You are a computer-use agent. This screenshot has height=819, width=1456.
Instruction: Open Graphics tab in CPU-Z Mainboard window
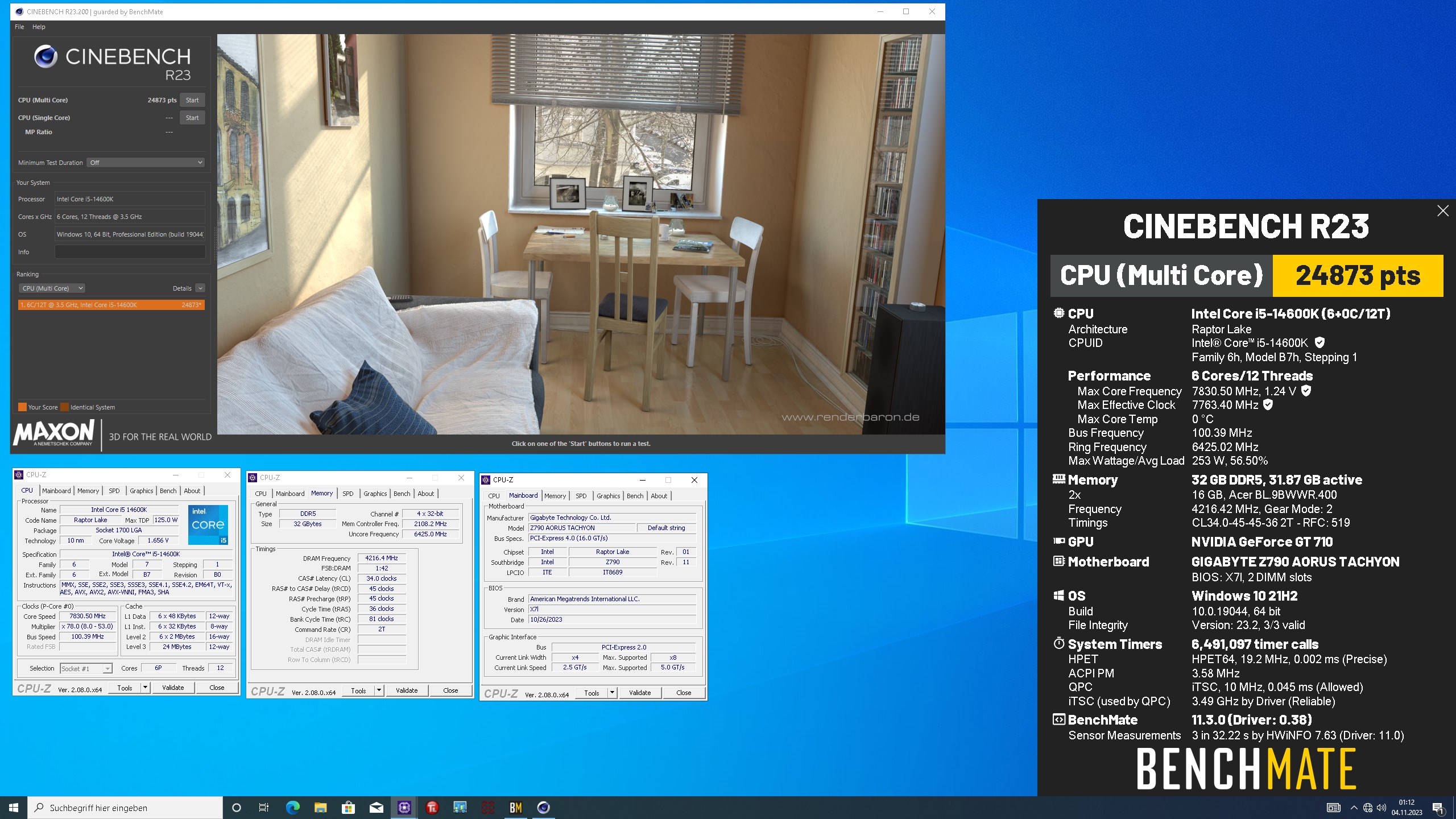coord(608,496)
